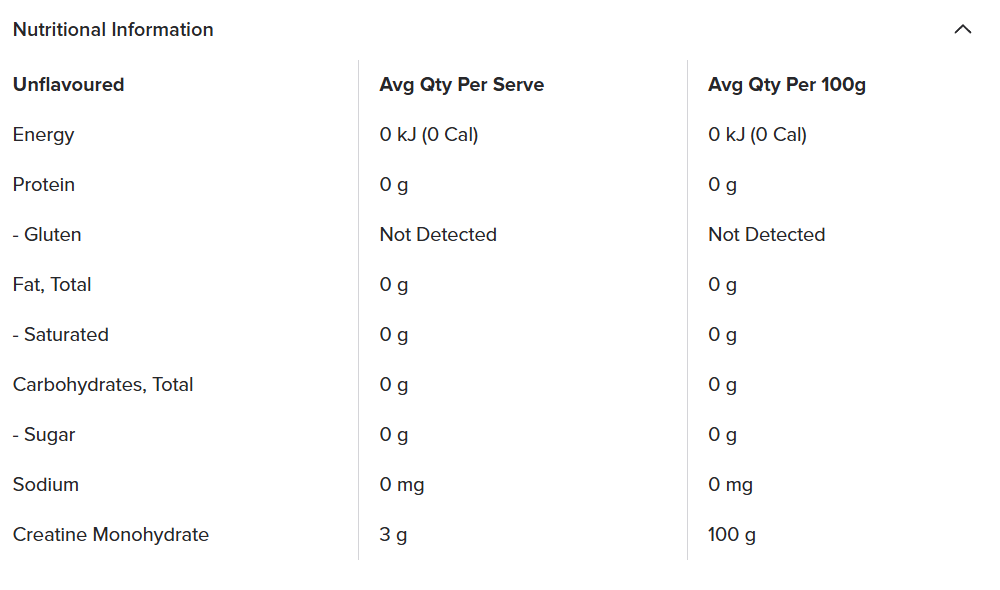Image resolution: width=1000 pixels, height=590 pixels.
Task: Select the Nutritional Information header text
Action: click(x=113, y=29)
